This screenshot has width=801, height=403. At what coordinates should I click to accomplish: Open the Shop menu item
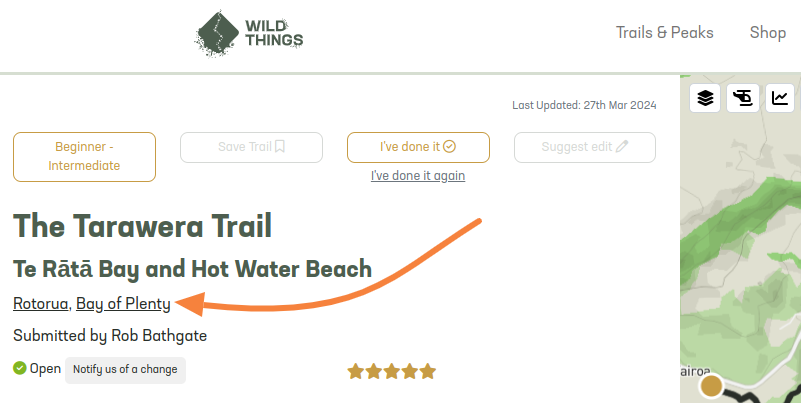[x=767, y=33]
